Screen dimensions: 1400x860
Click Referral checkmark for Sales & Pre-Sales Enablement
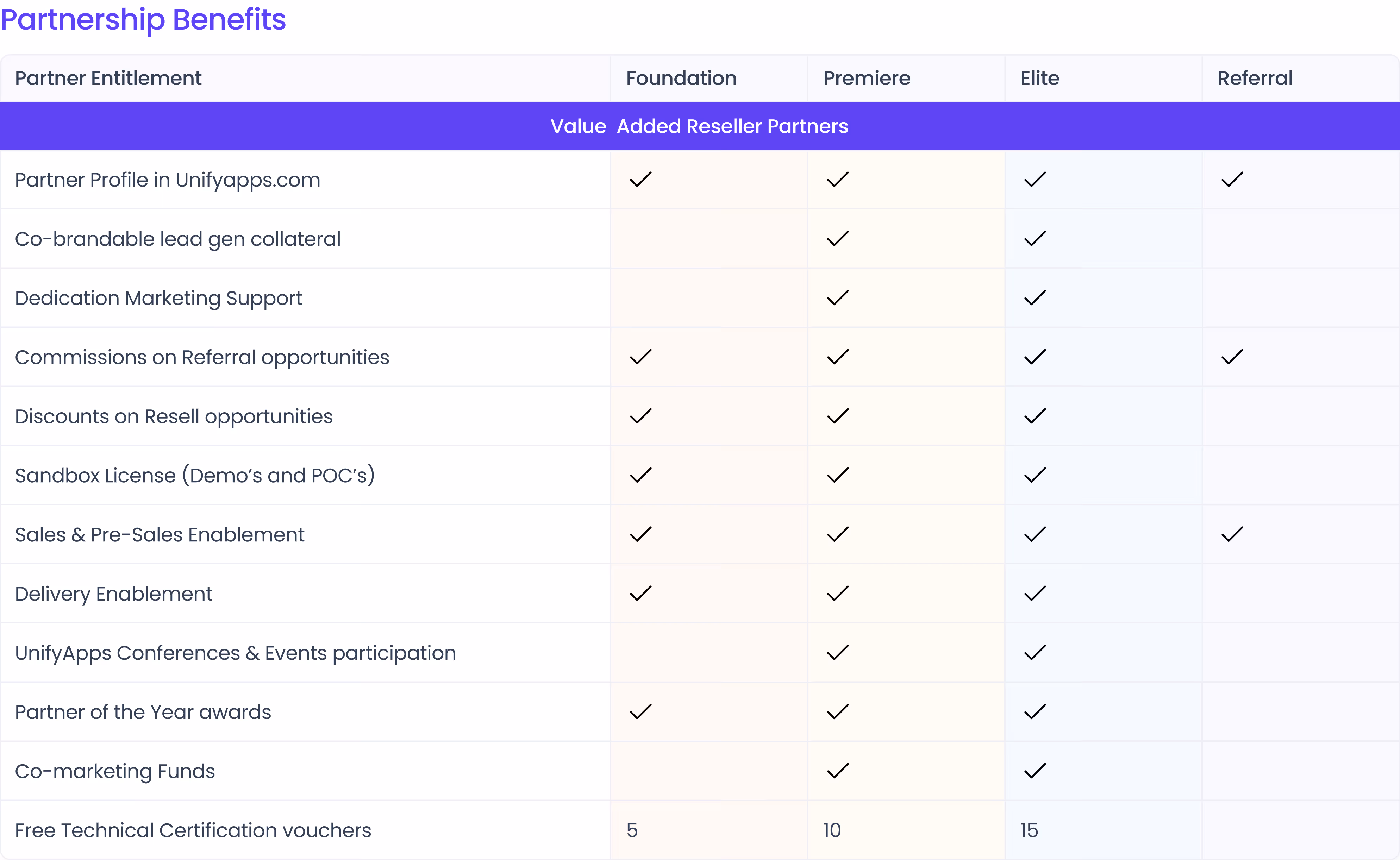(1232, 535)
